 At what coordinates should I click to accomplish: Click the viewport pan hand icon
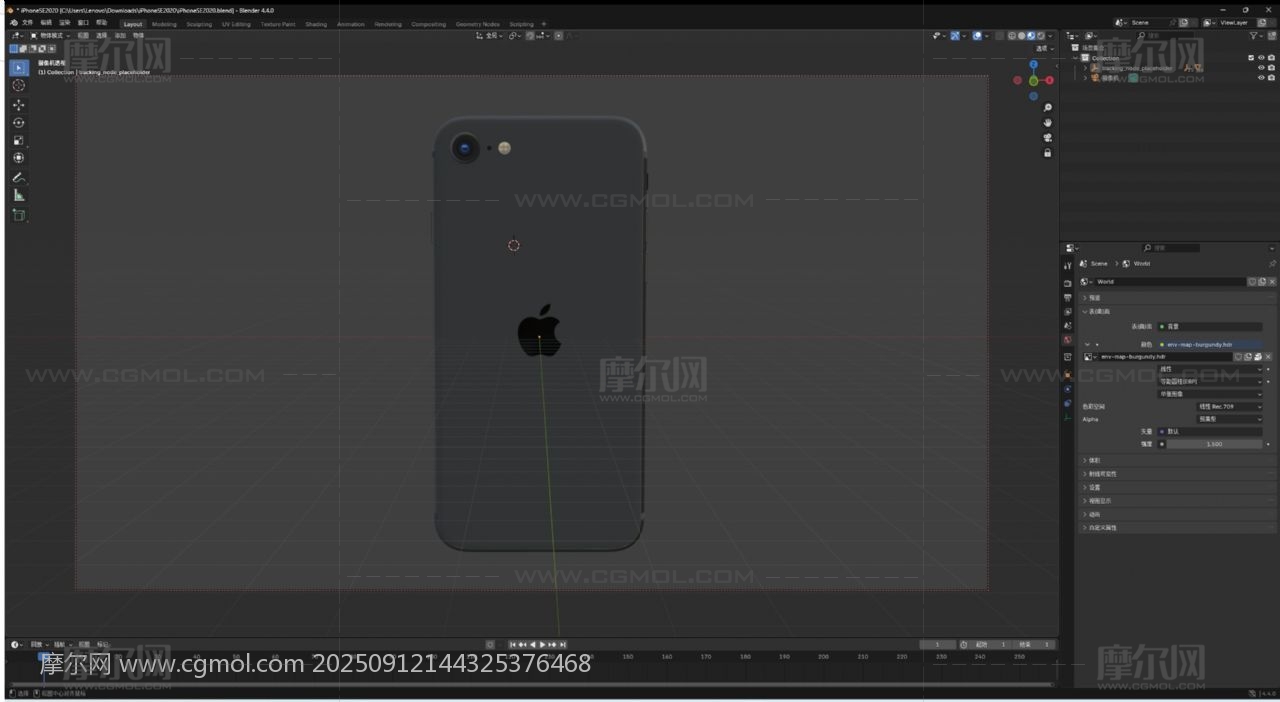(x=1047, y=123)
